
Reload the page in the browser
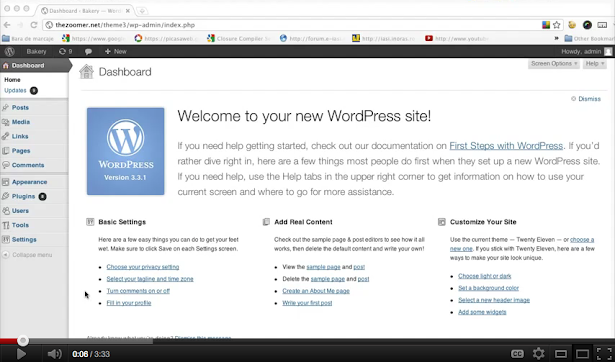point(34,25)
